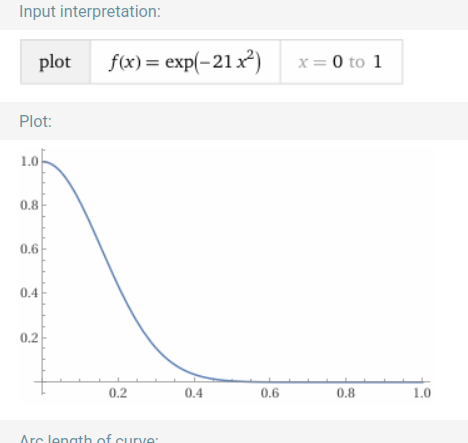Click the 0.6 label on x-axis
Image resolution: width=468 pixels, height=443 pixels.
[270, 393]
